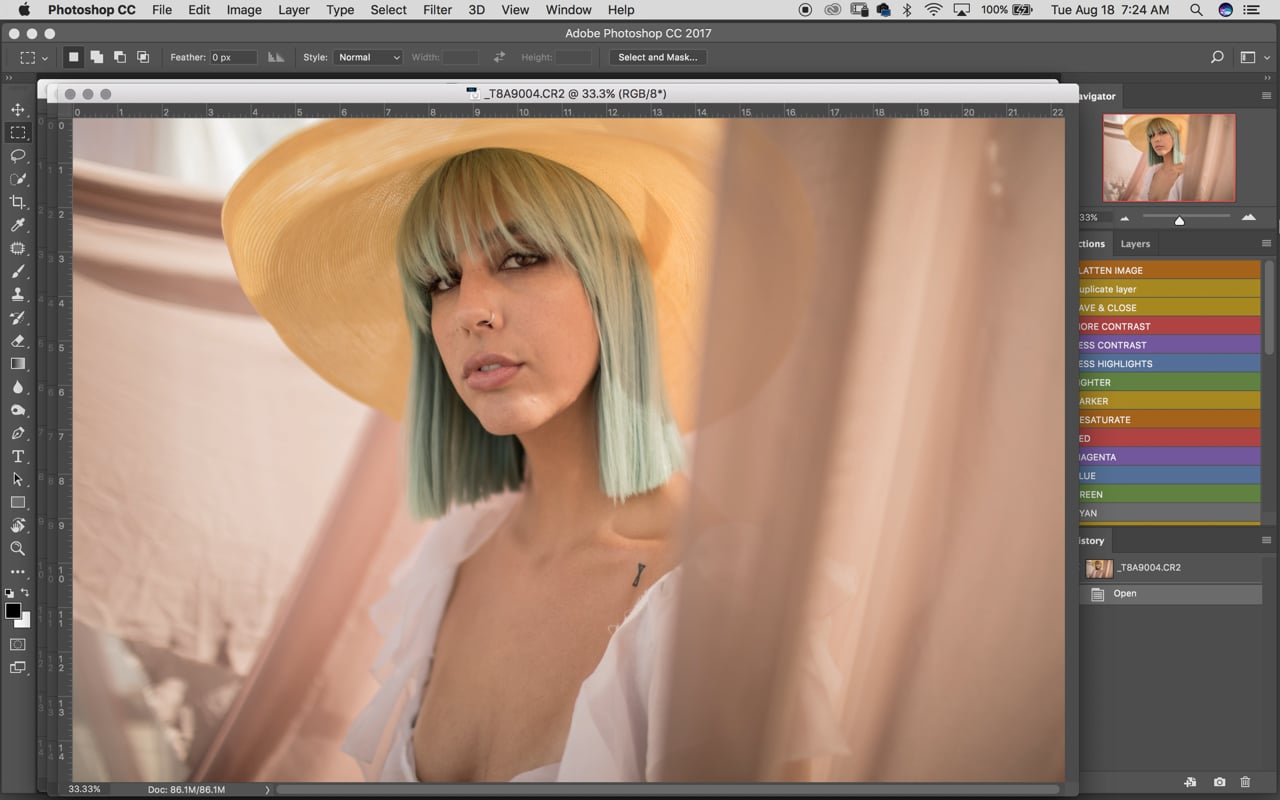Select the Gradient tool

18,364
